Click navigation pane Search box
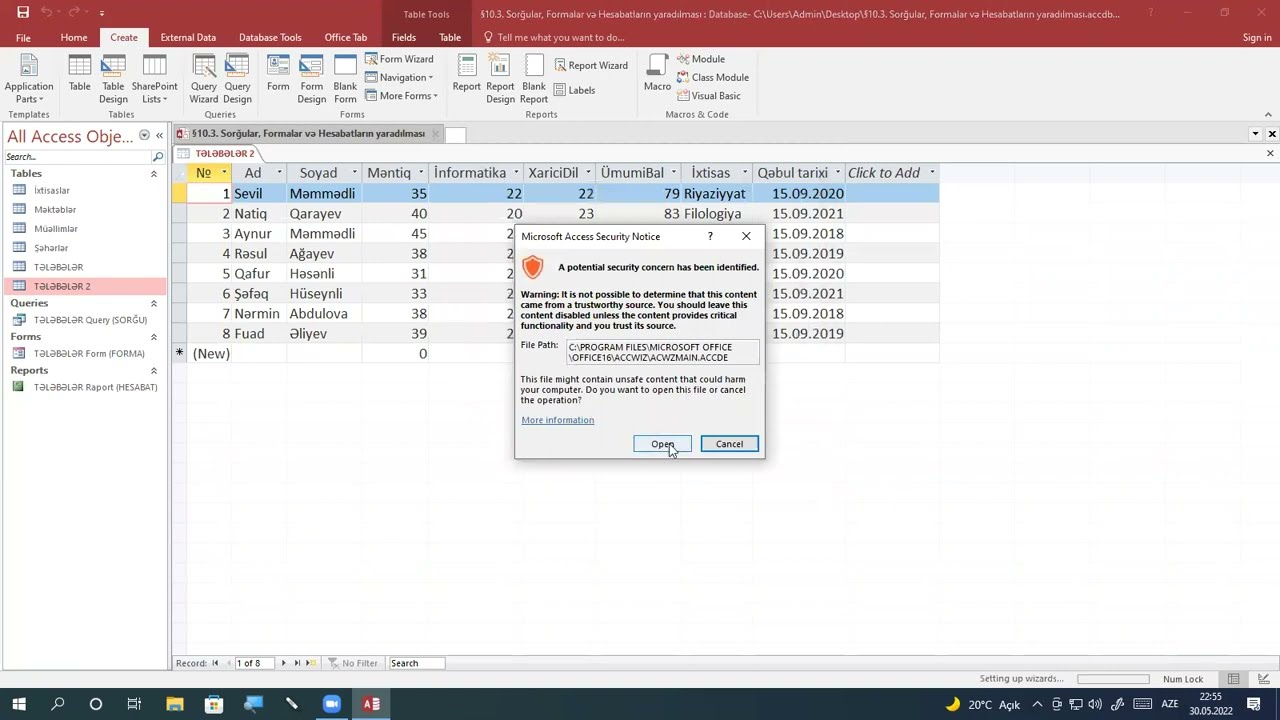The image size is (1280, 720). click(x=77, y=157)
